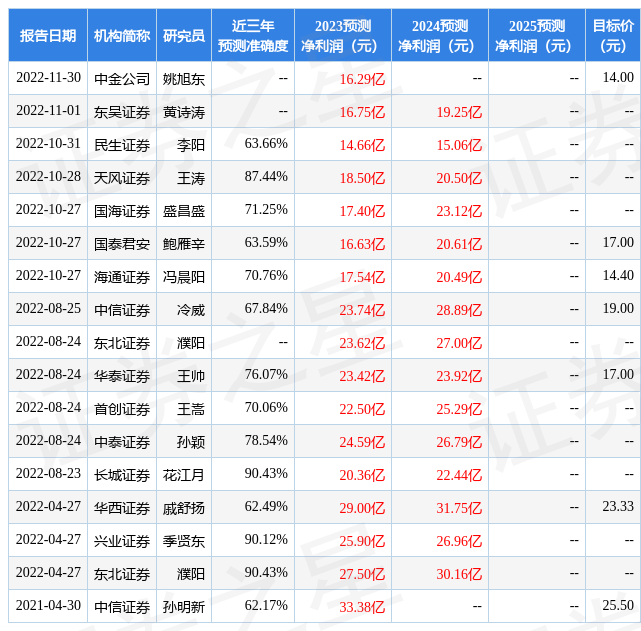Click the 2024预测净利润 column header

(440, 36)
